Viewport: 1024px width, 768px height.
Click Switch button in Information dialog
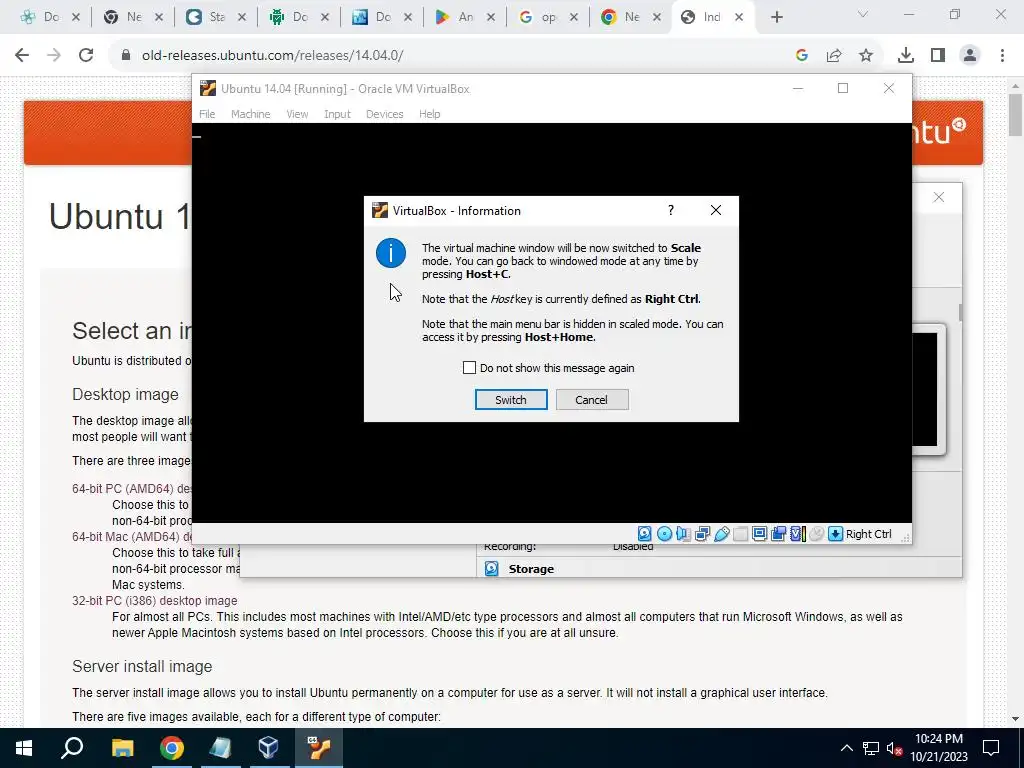click(x=511, y=400)
